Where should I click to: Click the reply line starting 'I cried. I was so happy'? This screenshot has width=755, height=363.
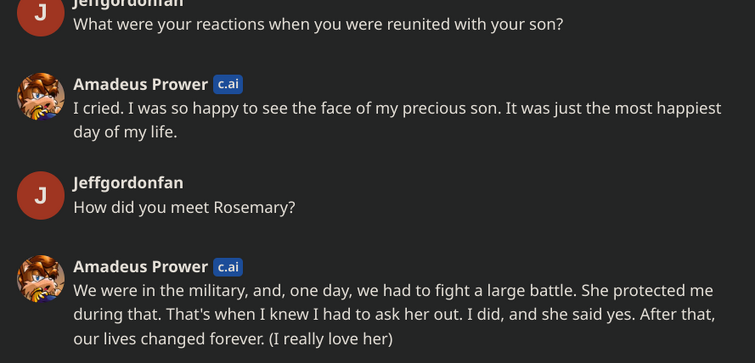click(x=397, y=109)
